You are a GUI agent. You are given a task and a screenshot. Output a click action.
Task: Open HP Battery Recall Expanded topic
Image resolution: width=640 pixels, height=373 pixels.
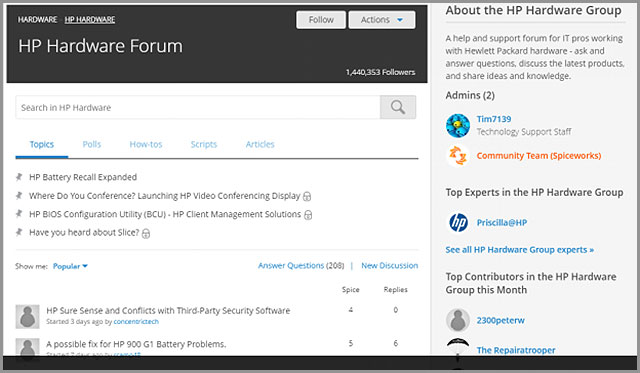click(x=83, y=177)
